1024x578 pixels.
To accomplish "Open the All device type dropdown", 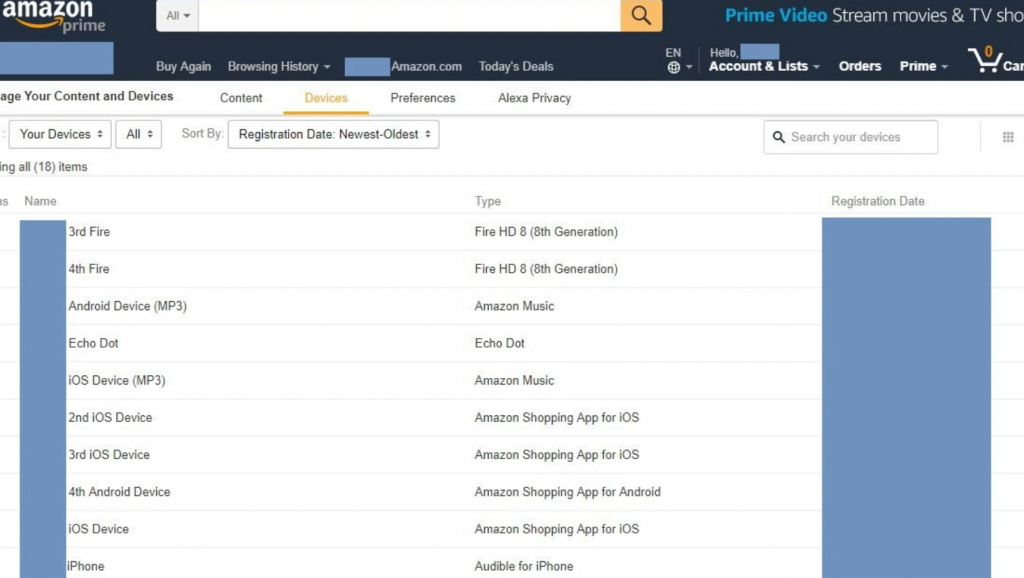I will (x=138, y=134).
